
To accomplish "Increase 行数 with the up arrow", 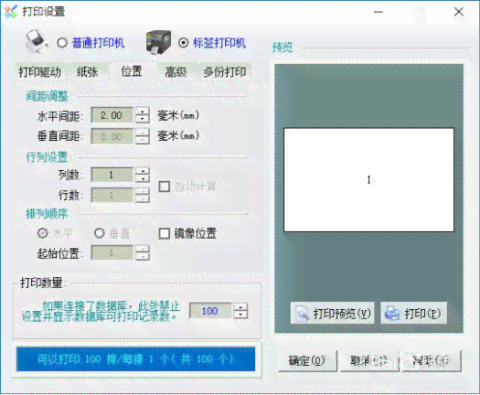I will 143,191.
